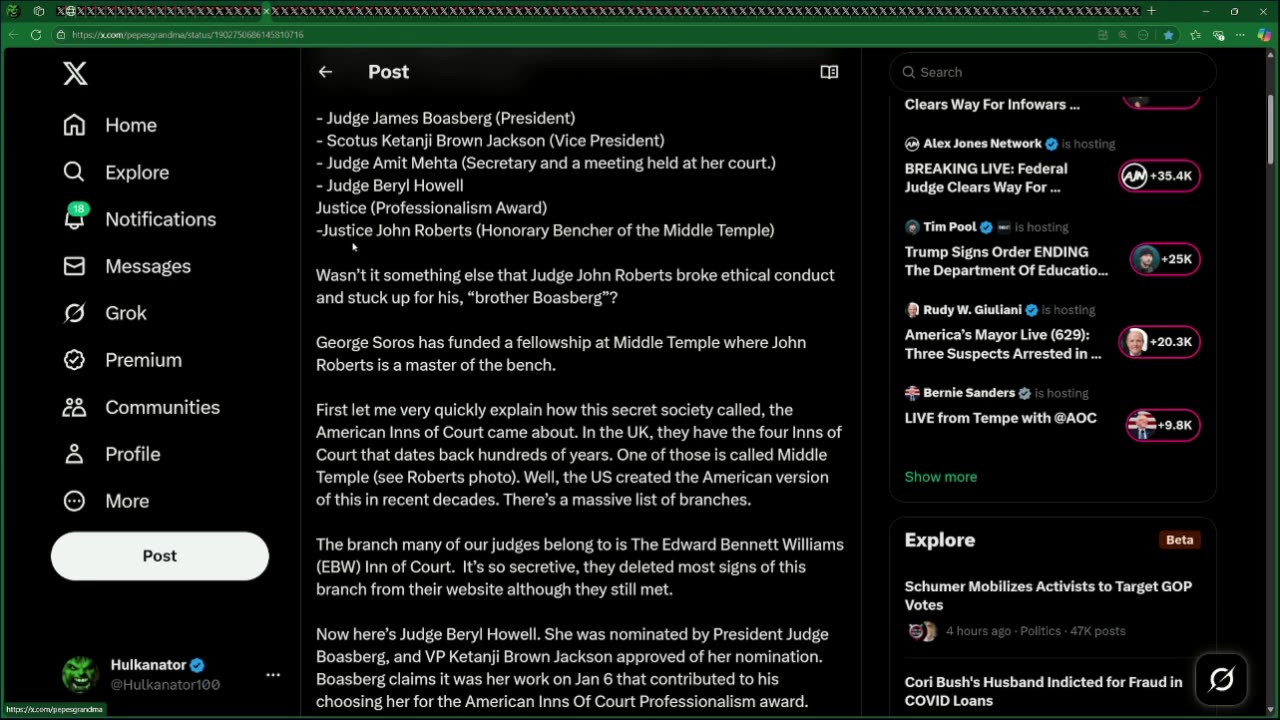Open the Home timeline
This screenshot has width=1280, height=720.
tap(110, 125)
